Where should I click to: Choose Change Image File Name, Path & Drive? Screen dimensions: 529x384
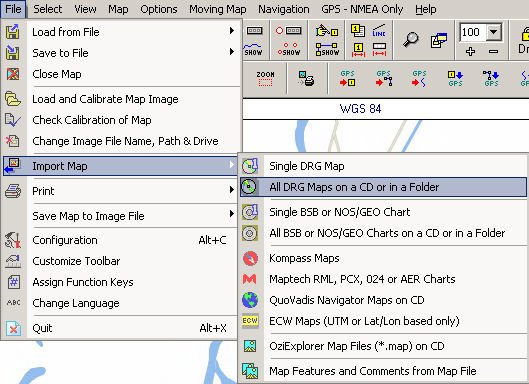(x=121, y=141)
